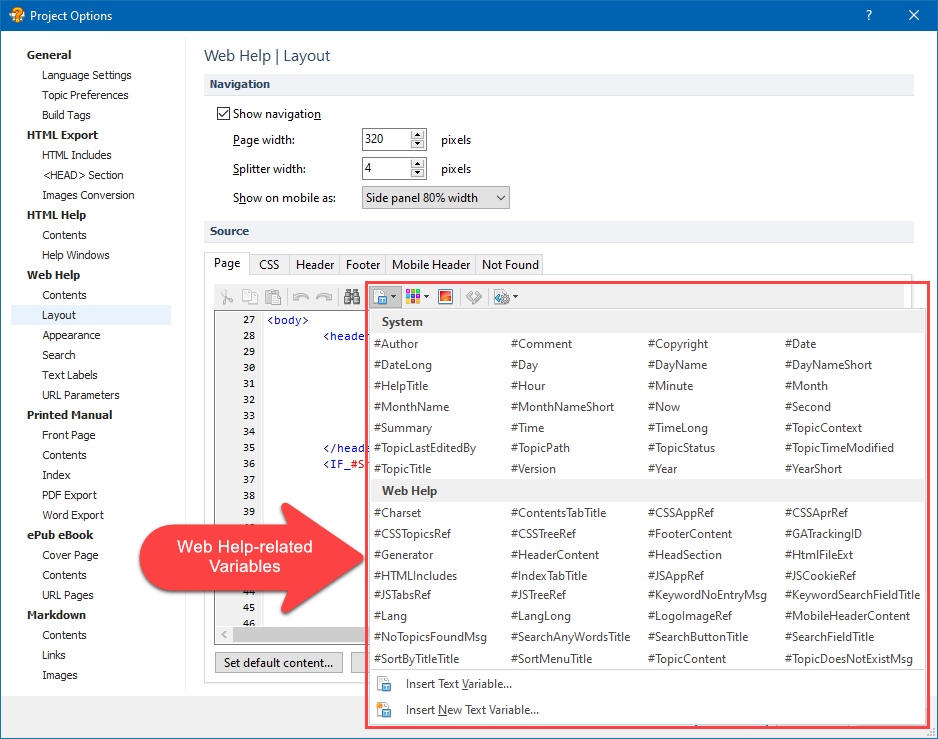Open the code snippet gear dropdown arrow
938x739 pixels.
coord(516,297)
